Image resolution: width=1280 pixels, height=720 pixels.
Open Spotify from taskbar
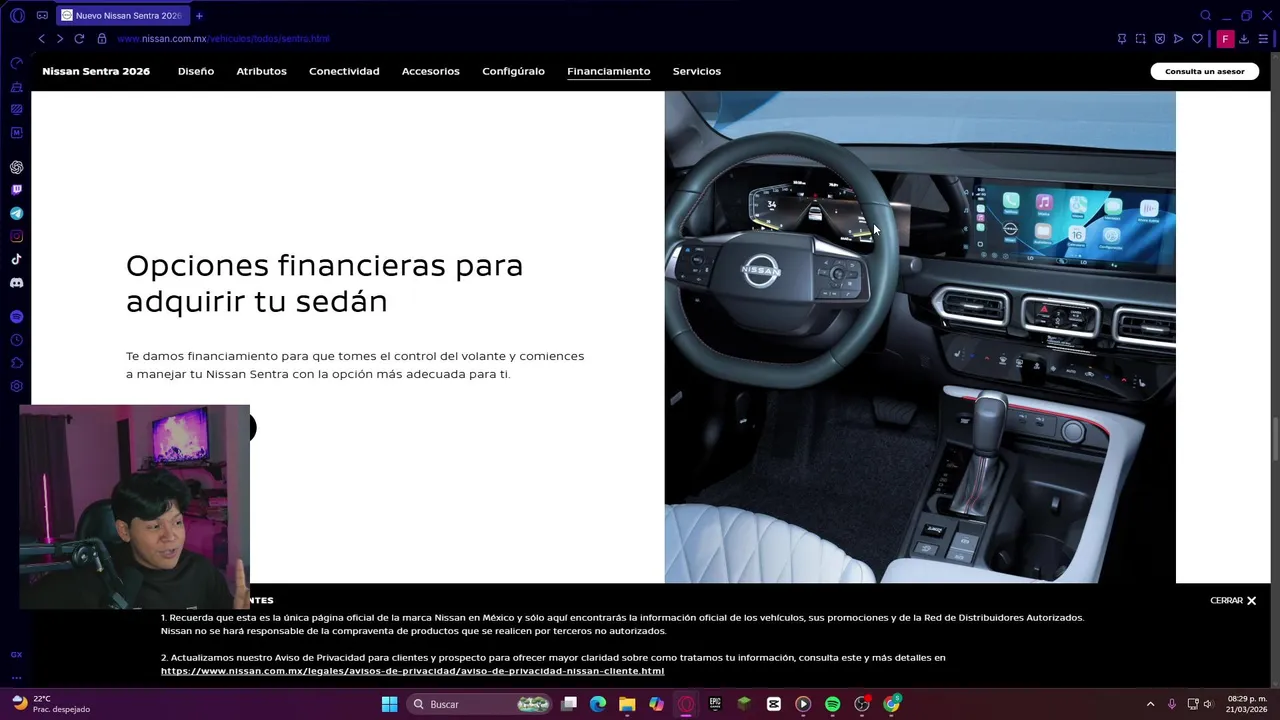pyautogui.click(x=832, y=704)
